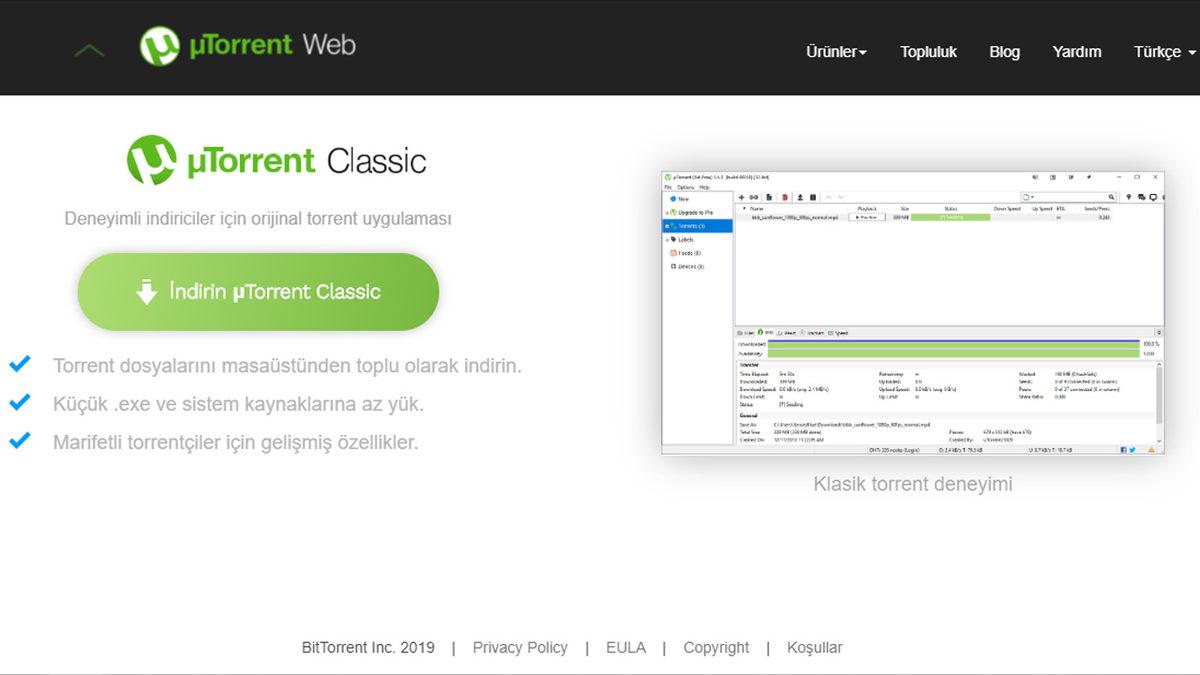The height and width of the screenshot is (675, 1200).
Task: Click the green Availability progress bar in screenshot
Action: click(952, 353)
